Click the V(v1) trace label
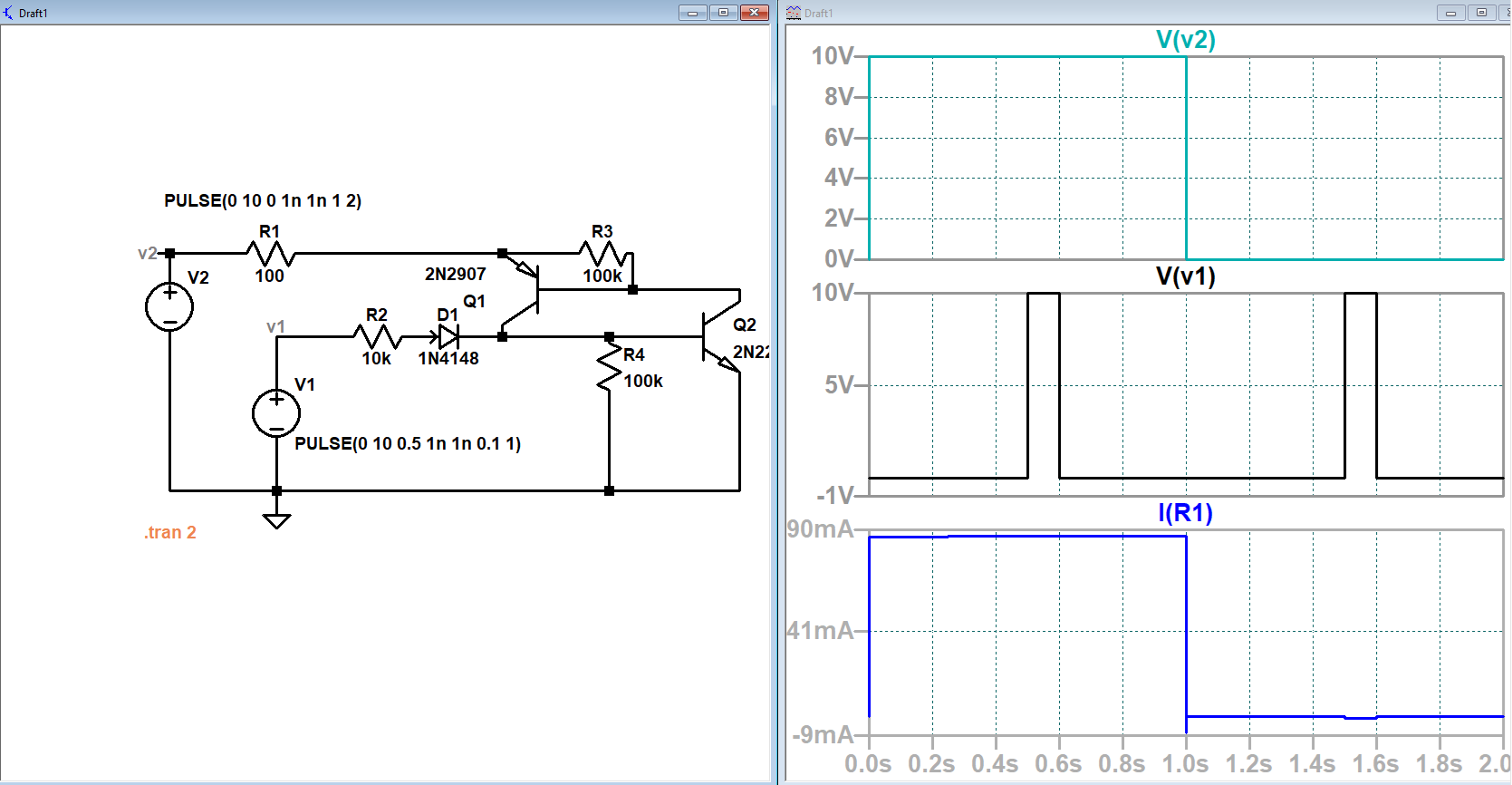The width and height of the screenshot is (1512, 785). [x=1186, y=276]
